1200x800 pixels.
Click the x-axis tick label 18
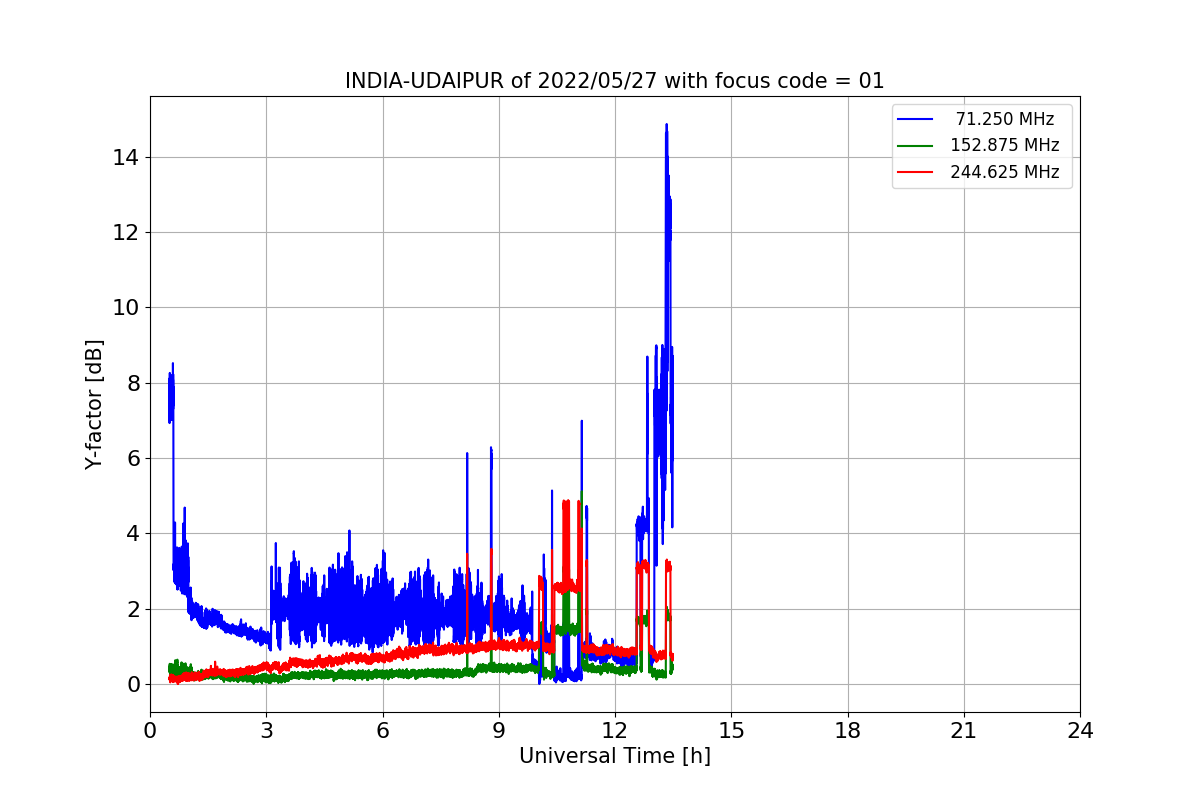(x=847, y=731)
